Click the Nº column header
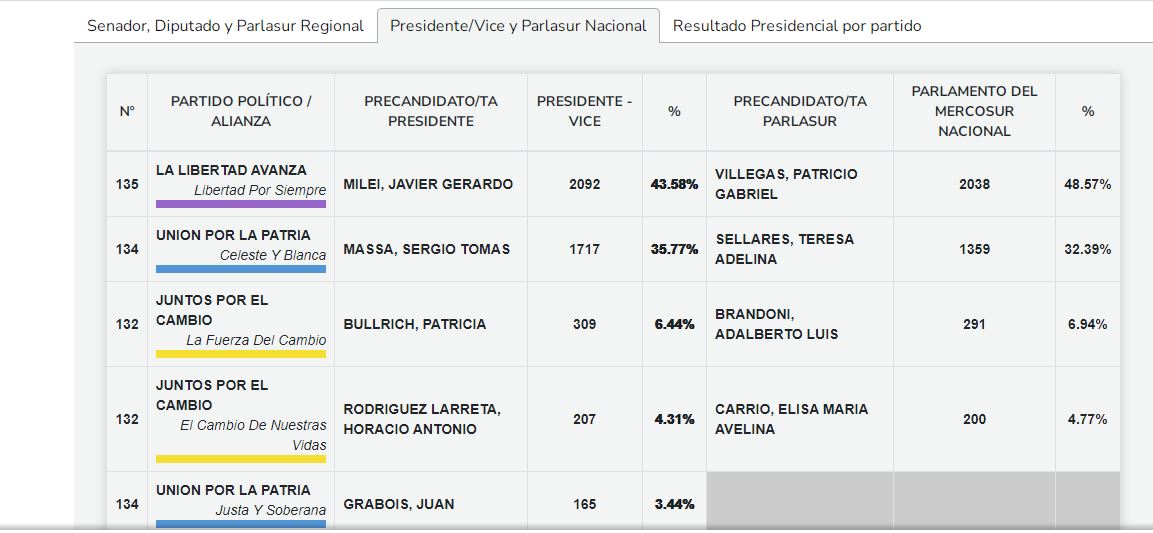 [127, 111]
